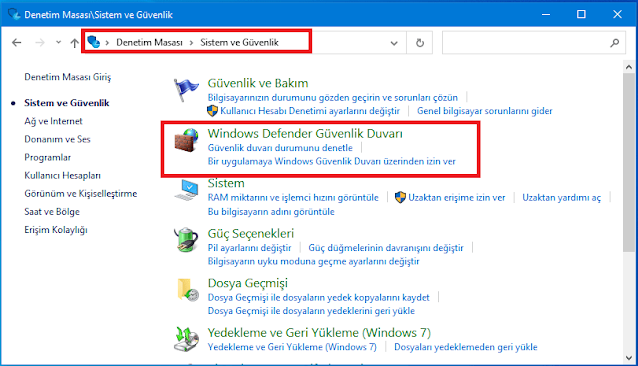Click Dosya Geçmişi ile dosyaların yedeklerini geri yükle

coord(311,311)
